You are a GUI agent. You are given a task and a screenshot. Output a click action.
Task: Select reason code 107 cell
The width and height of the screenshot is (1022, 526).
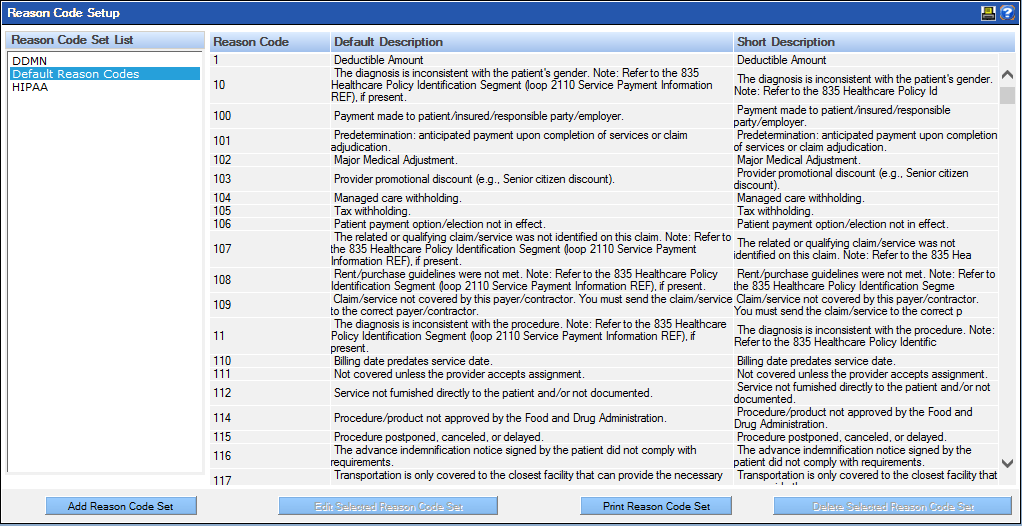coord(270,248)
